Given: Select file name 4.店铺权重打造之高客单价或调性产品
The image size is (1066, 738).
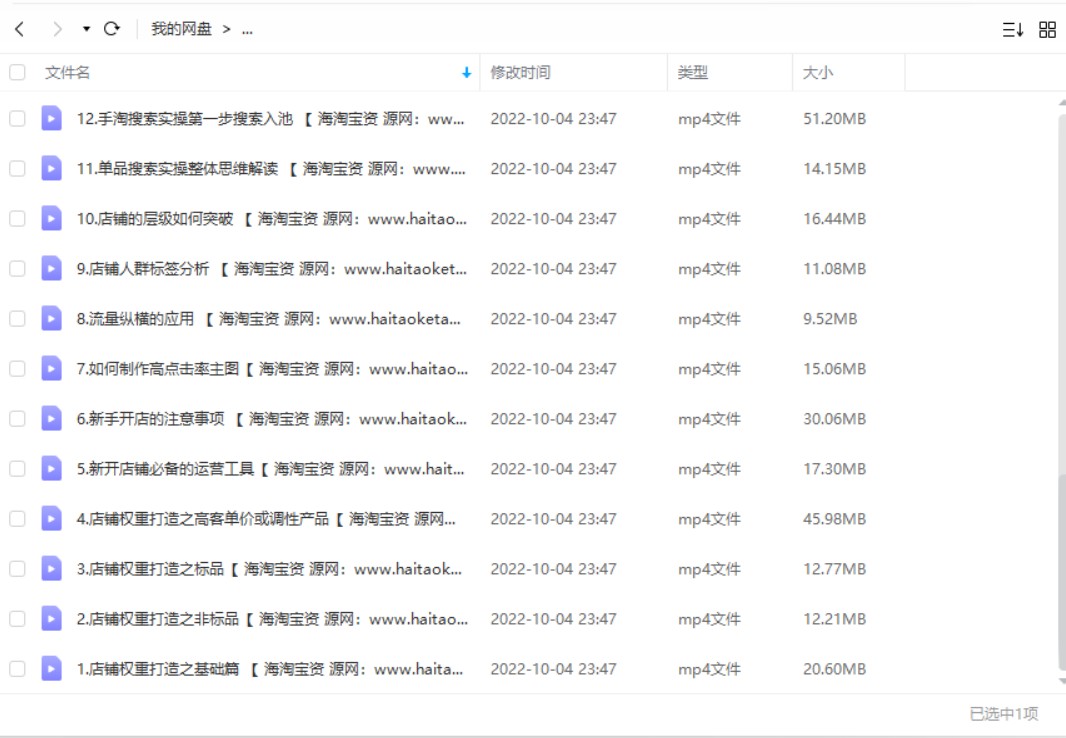Looking at the screenshot, I should tap(266, 519).
